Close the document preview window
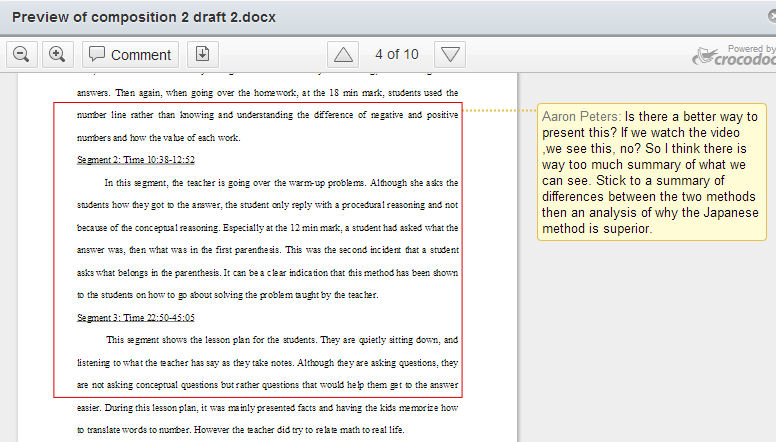Screen dimensions: 776x442 [x=759, y=17]
